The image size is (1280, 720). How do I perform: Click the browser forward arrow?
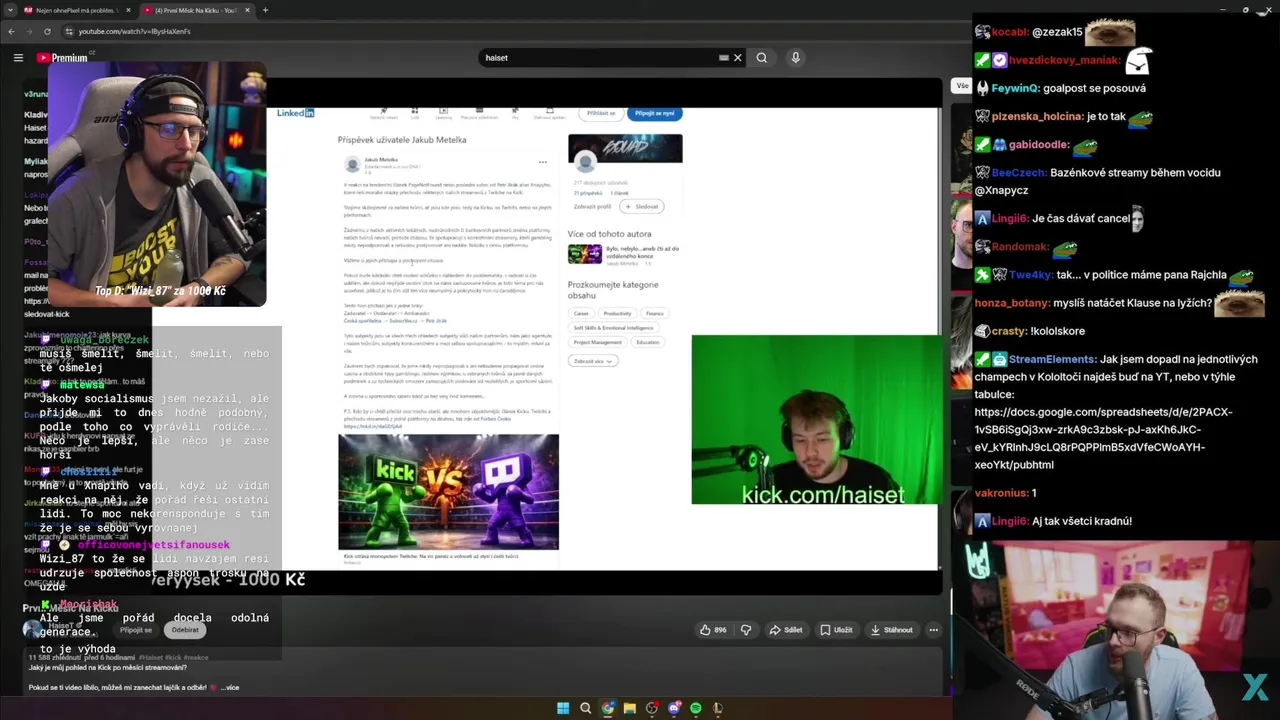coord(29,31)
